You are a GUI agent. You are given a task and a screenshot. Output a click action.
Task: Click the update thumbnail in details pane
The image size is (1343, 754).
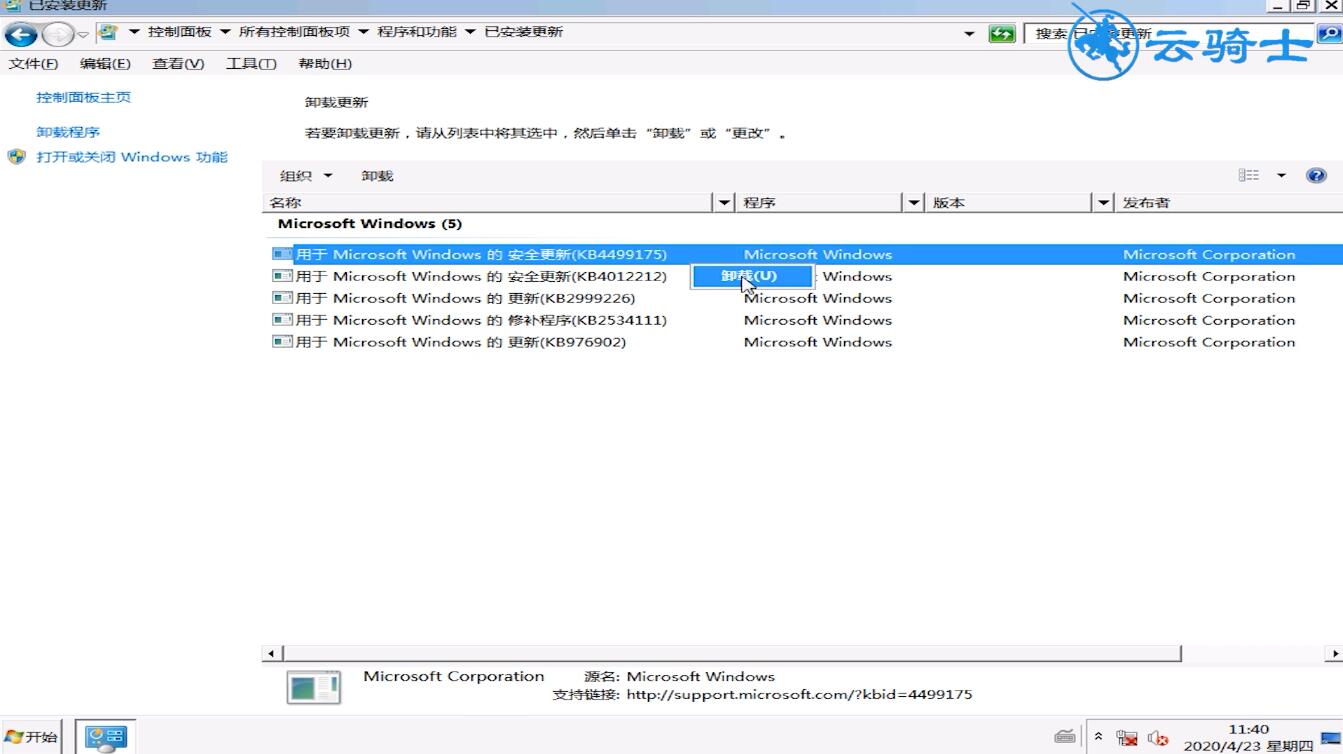click(x=313, y=687)
